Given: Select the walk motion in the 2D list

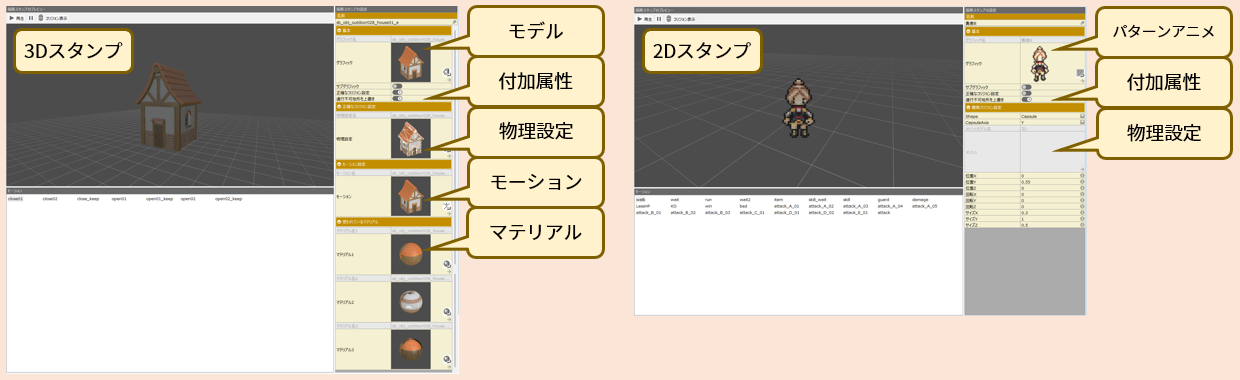Looking at the screenshot, I should point(641,199).
